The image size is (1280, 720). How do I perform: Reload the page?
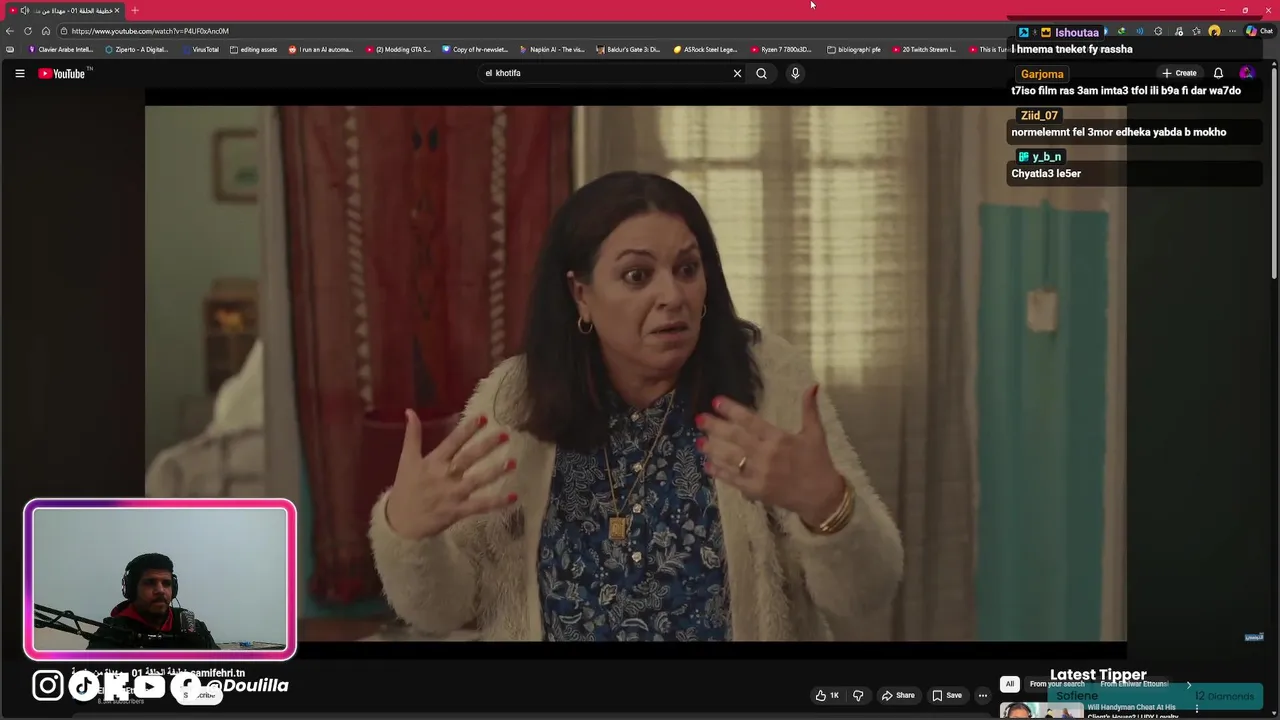(x=28, y=31)
